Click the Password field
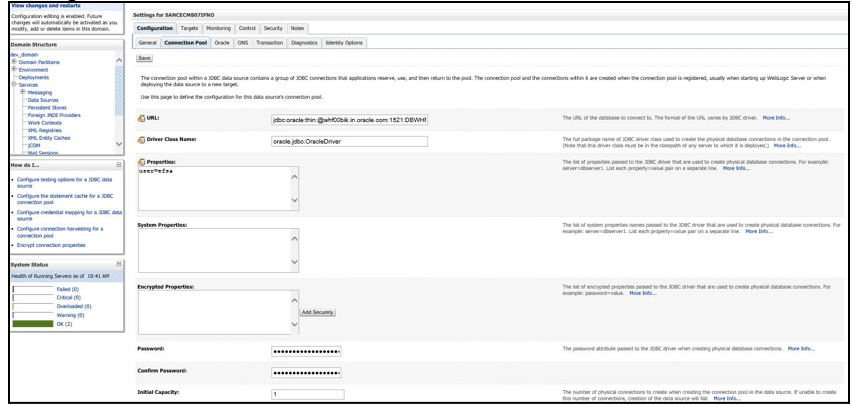The image size is (852, 406). 306,351
